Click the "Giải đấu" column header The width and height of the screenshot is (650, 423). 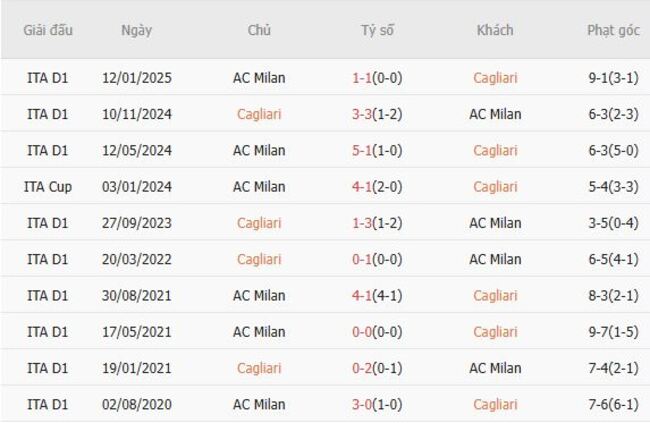(x=48, y=30)
